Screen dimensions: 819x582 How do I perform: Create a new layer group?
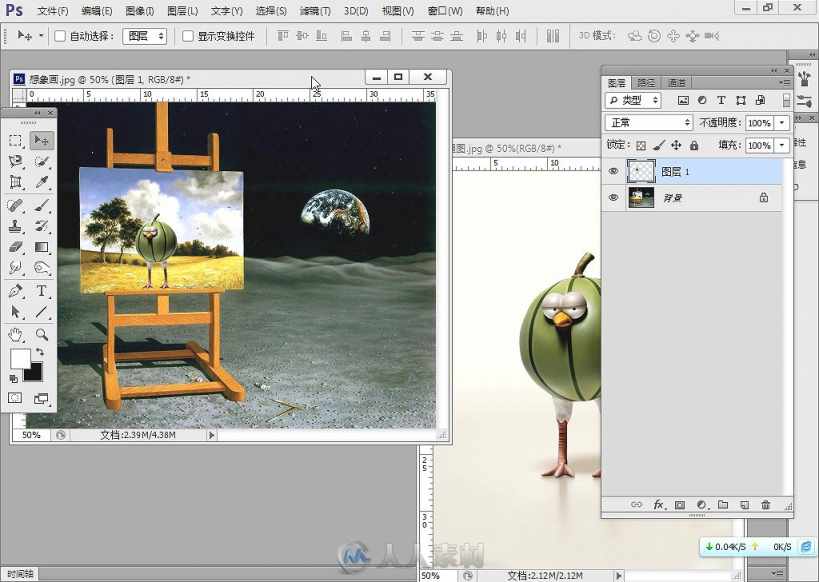pos(723,505)
